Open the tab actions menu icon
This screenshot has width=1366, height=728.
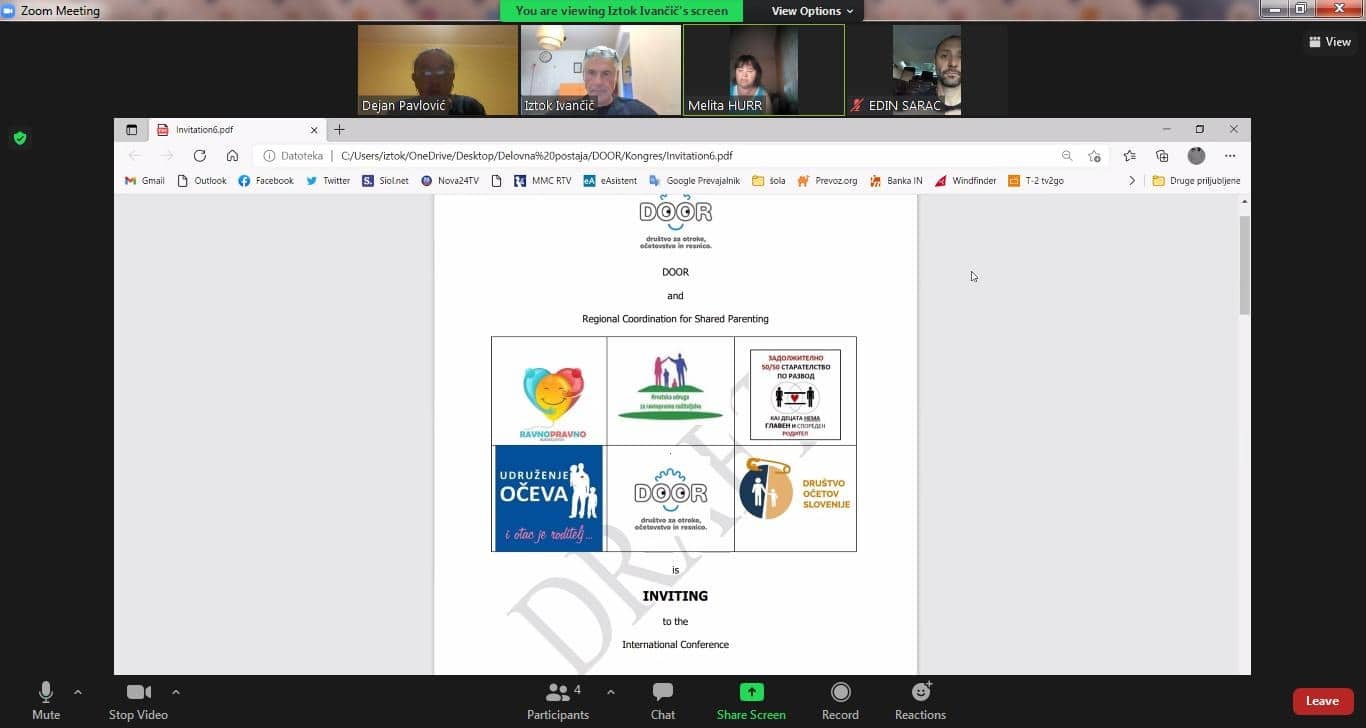131,130
